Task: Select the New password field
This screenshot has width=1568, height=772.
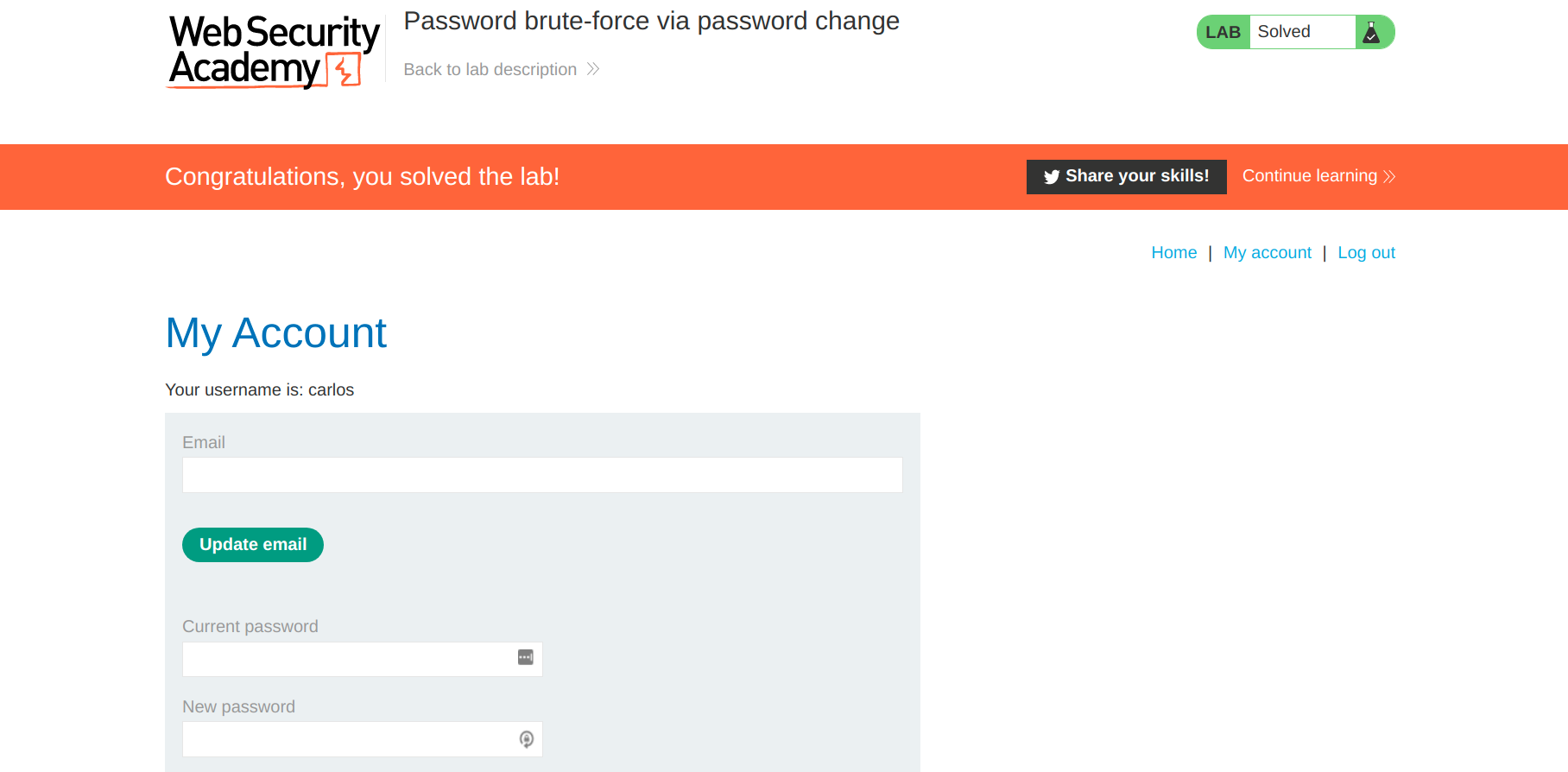Action: (345, 739)
